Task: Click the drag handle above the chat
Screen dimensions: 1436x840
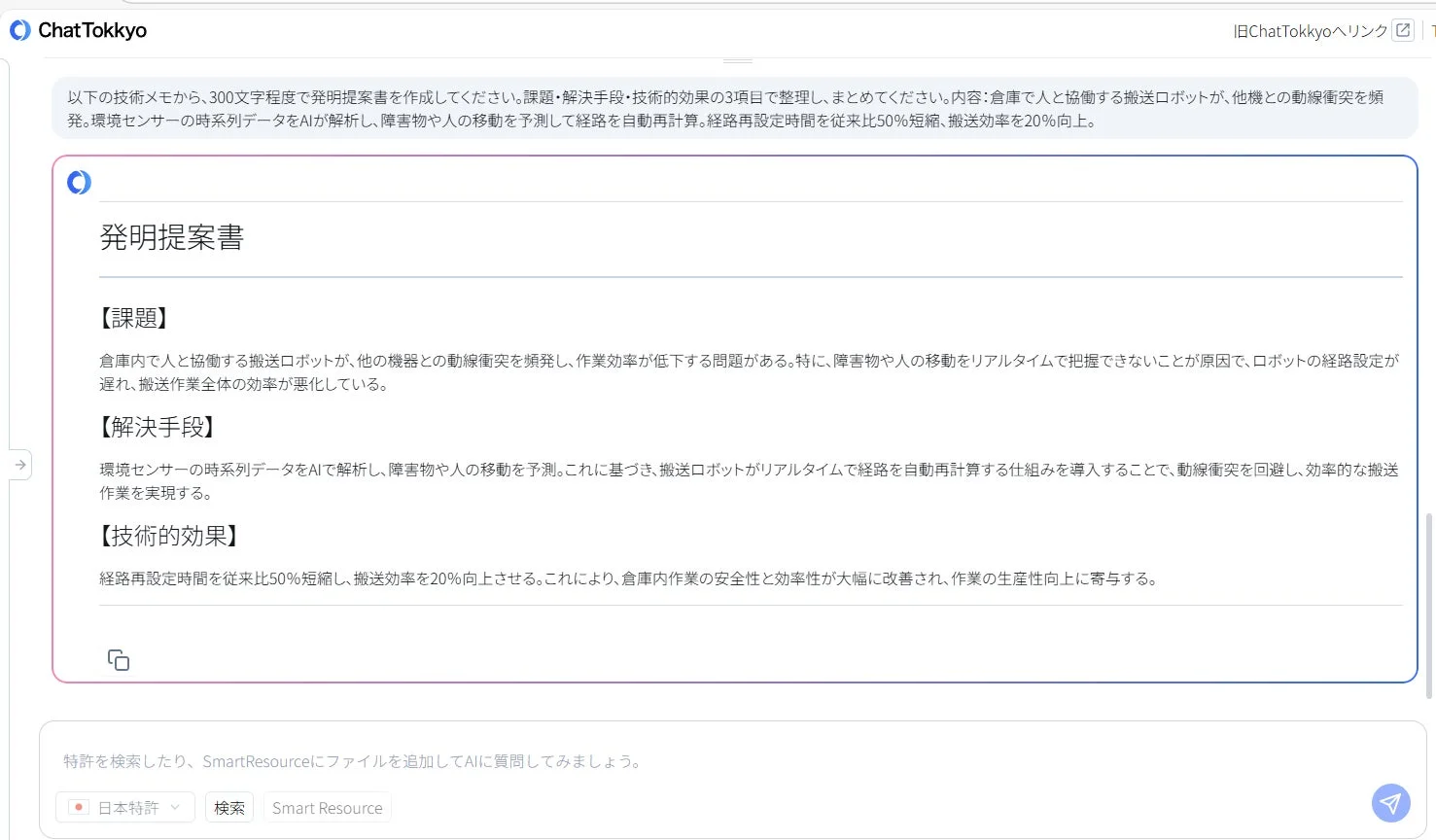Action: (x=736, y=60)
